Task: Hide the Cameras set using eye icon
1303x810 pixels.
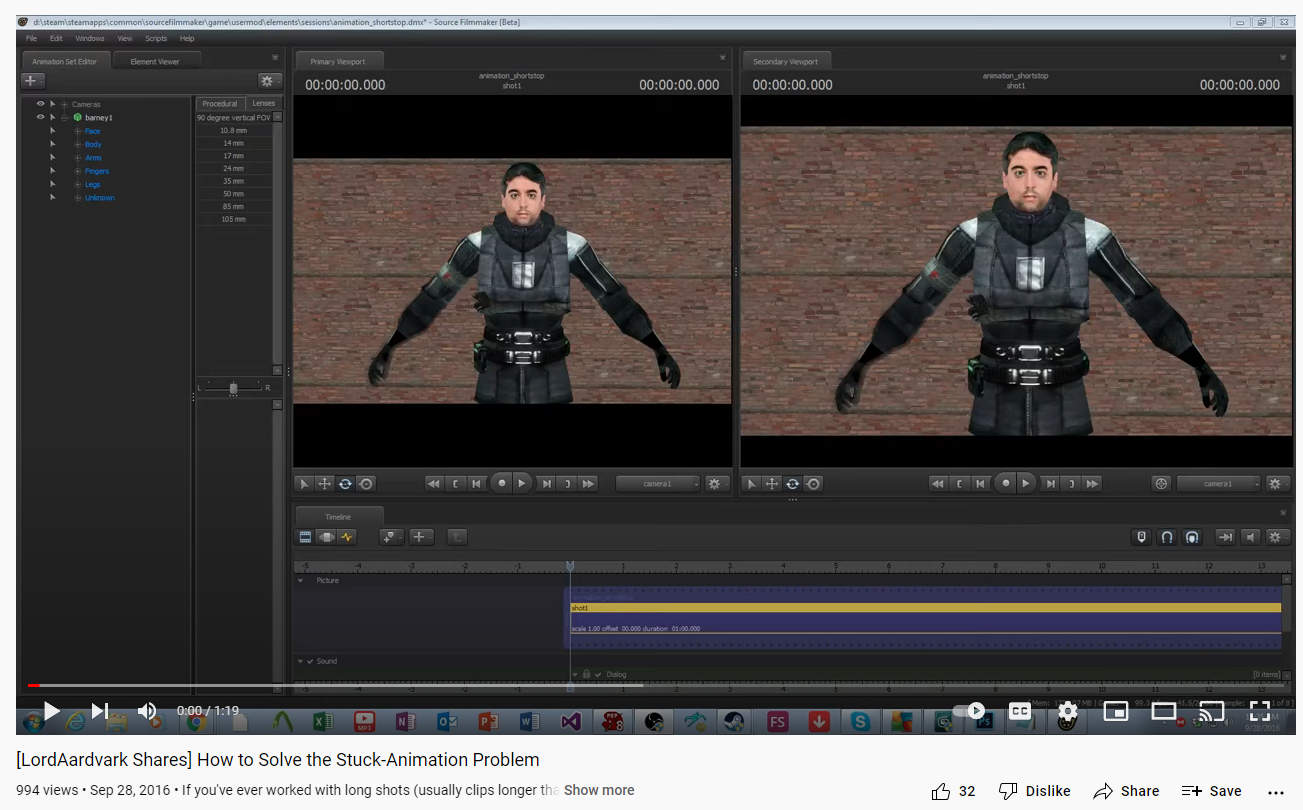Action: [41, 104]
